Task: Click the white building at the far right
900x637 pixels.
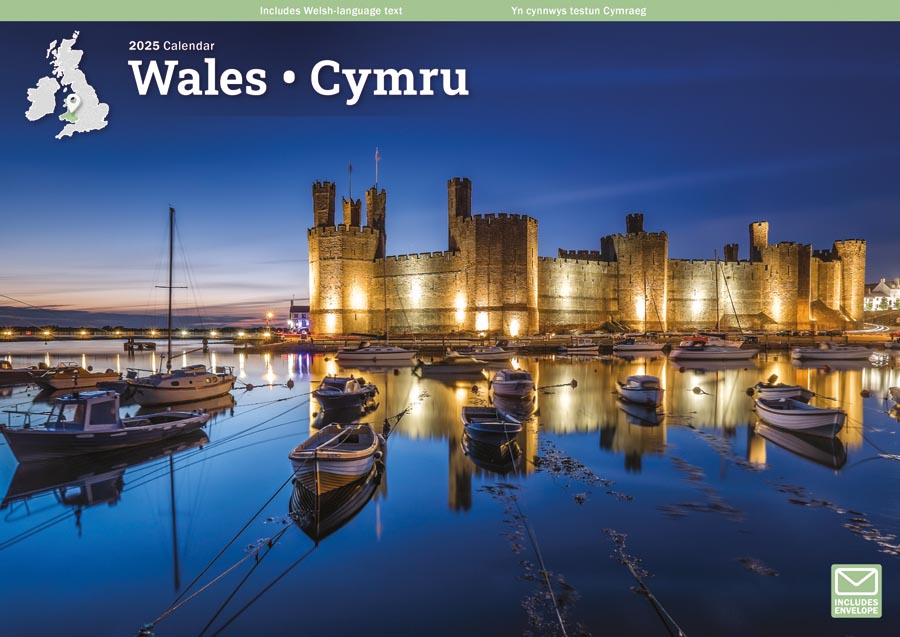Action: point(881,294)
